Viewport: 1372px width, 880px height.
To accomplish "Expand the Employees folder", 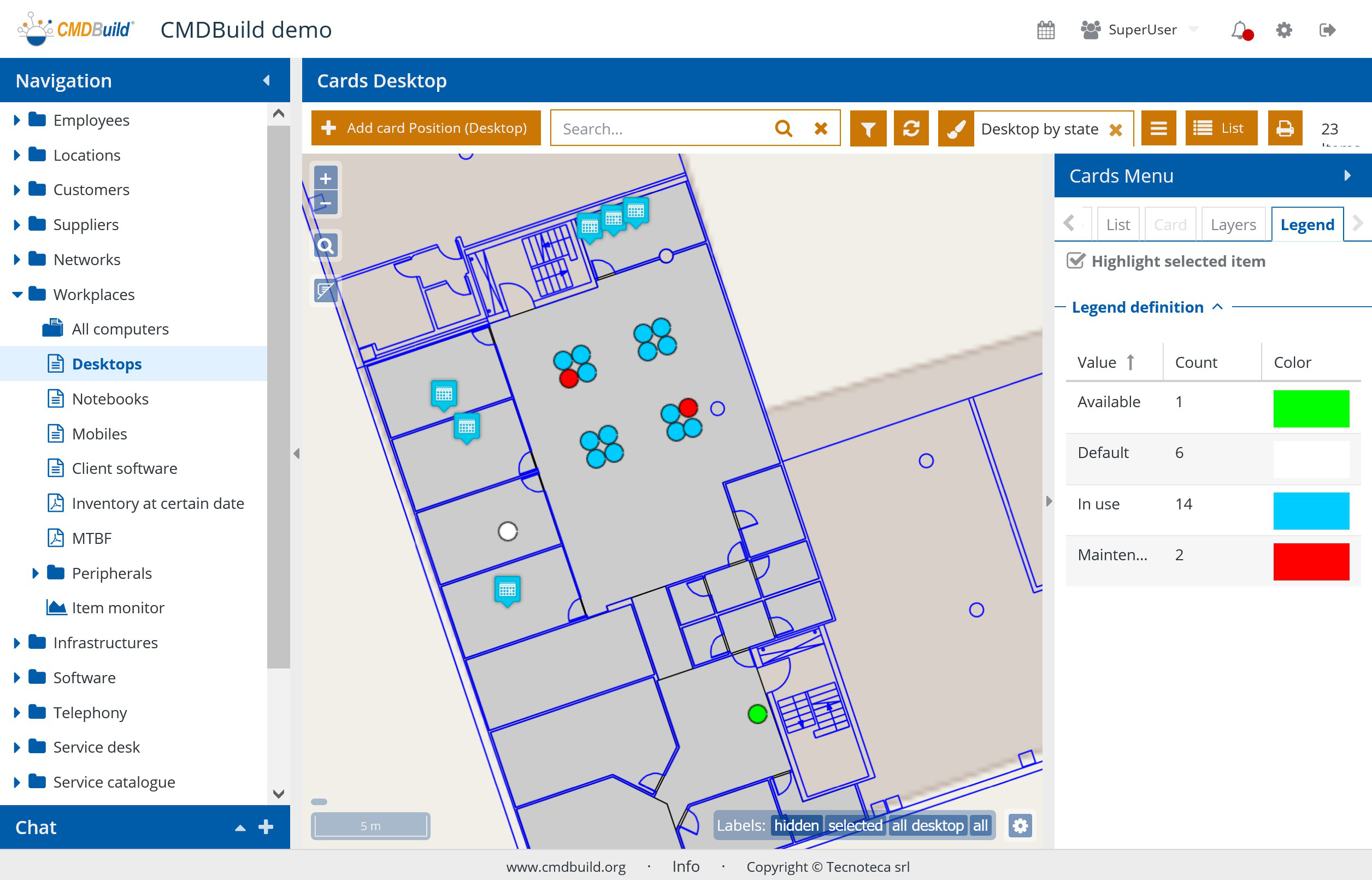I will pos(16,120).
